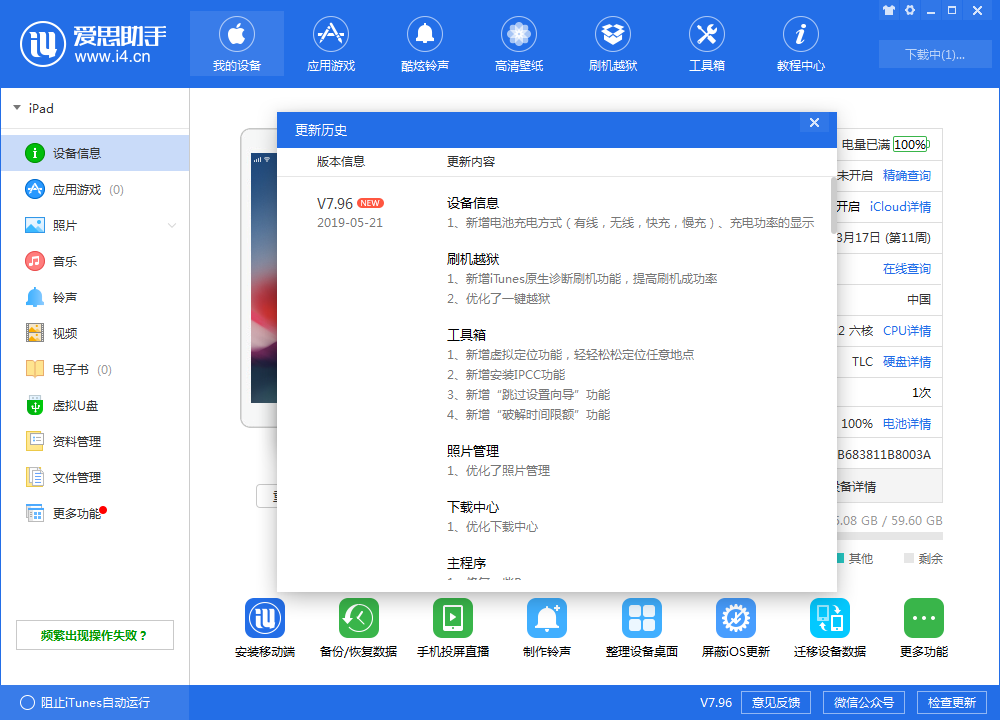The image size is (1000, 720).
Task: Click the 照片管理 heading in update notes
Action: 473,451
